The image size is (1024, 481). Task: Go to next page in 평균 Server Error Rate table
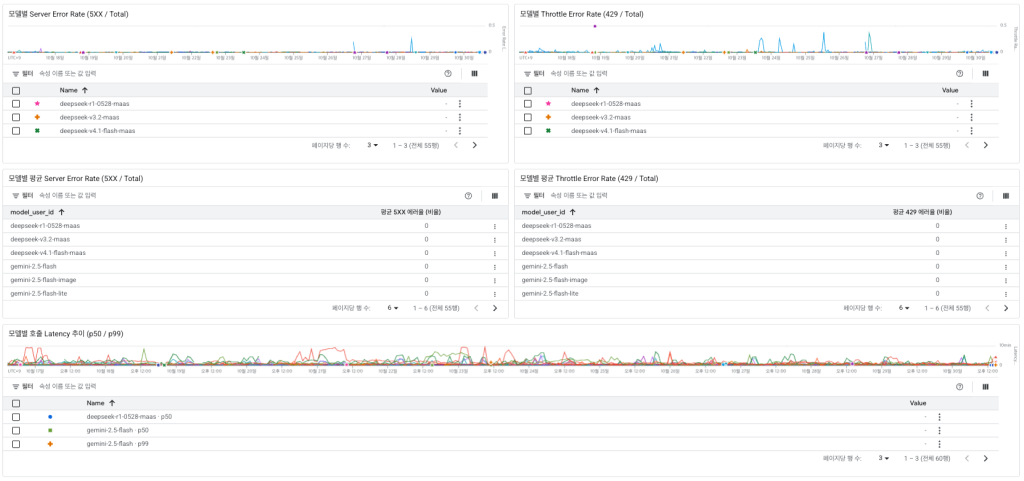click(x=494, y=308)
